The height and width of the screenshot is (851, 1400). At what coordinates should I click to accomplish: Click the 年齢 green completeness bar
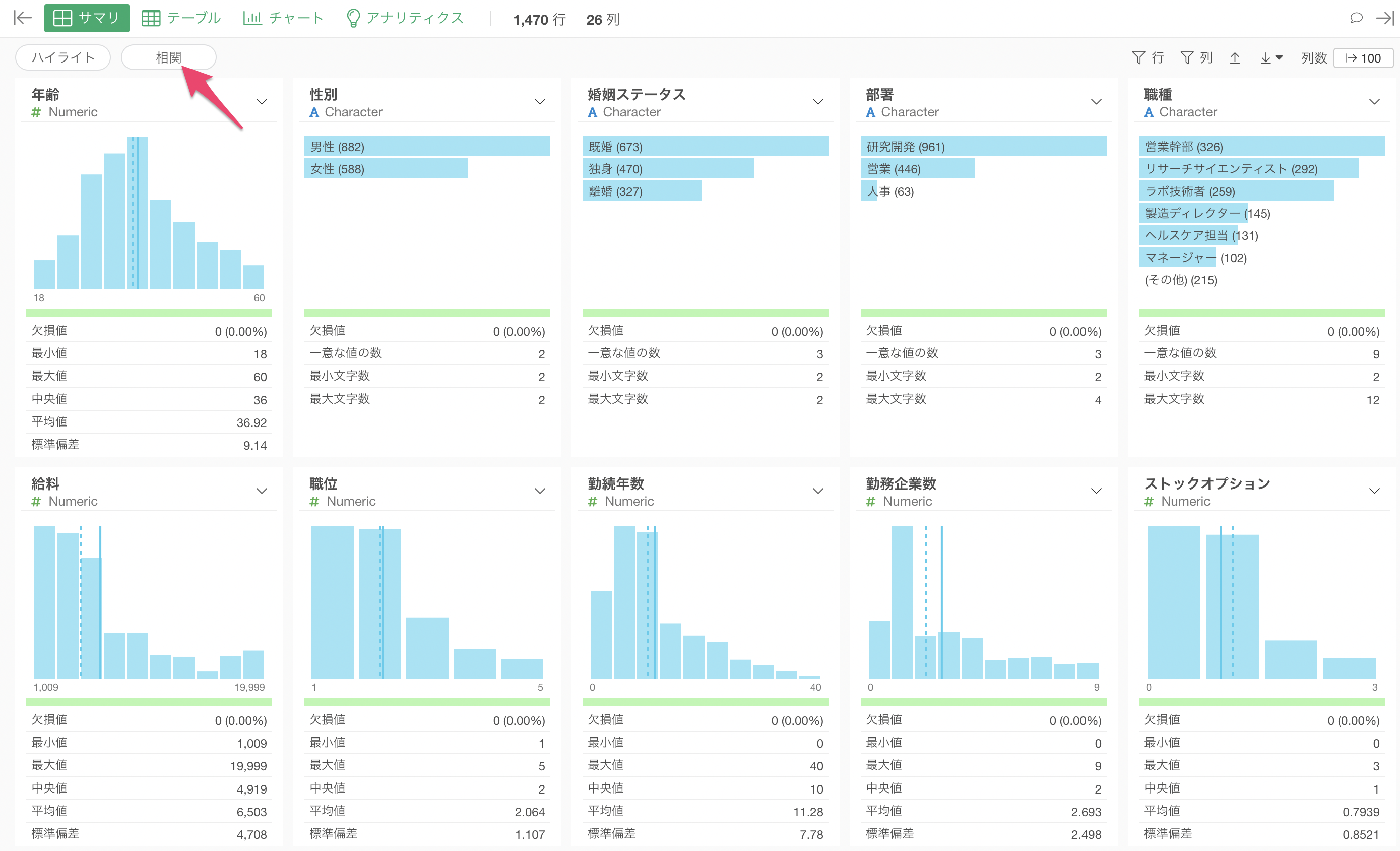coord(149,312)
